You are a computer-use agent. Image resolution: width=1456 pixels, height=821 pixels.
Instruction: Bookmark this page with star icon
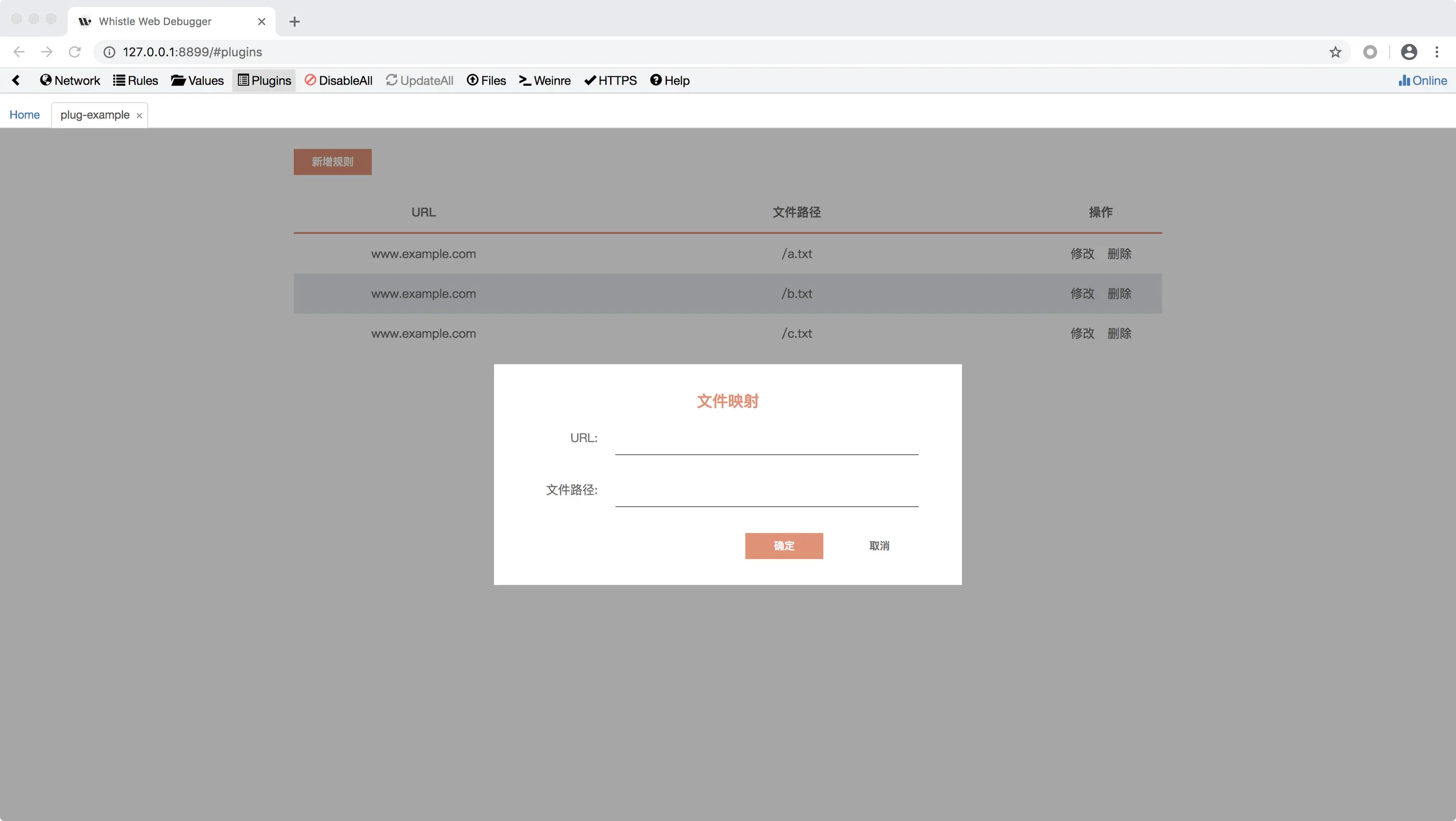tap(1335, 52)
